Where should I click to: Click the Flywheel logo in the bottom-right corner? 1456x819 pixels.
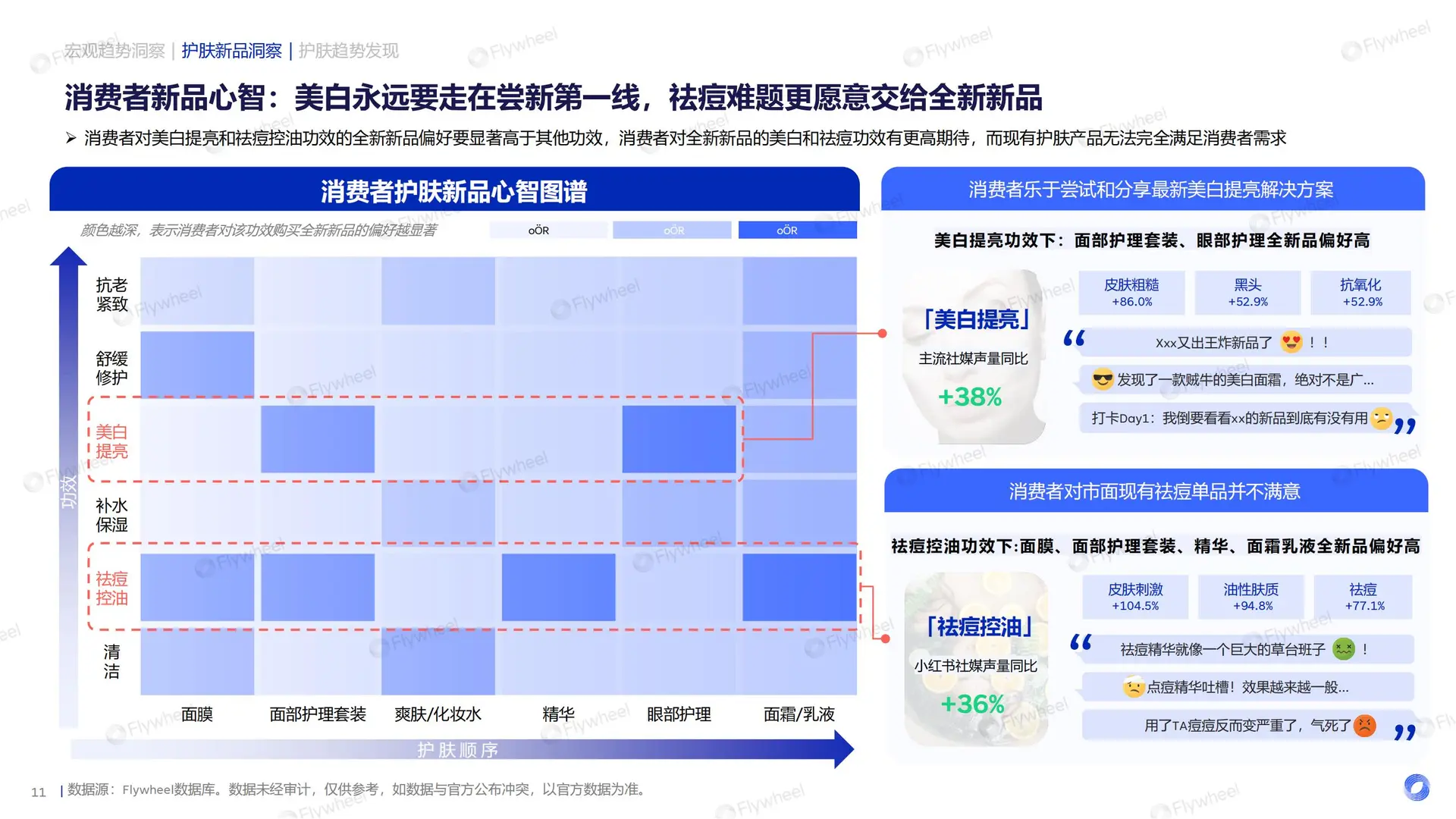click(1417, 787)
